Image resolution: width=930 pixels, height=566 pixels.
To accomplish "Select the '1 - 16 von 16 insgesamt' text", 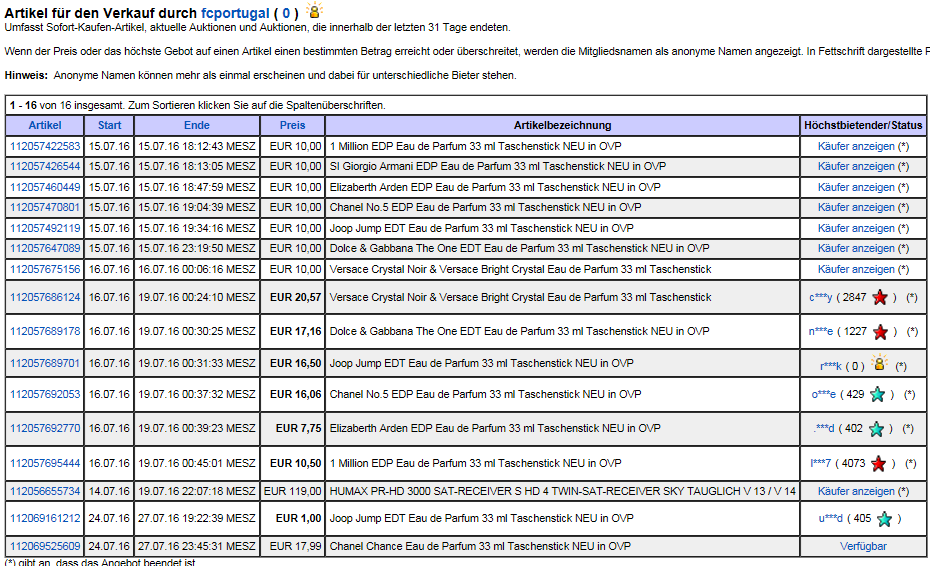I will 68,105.
